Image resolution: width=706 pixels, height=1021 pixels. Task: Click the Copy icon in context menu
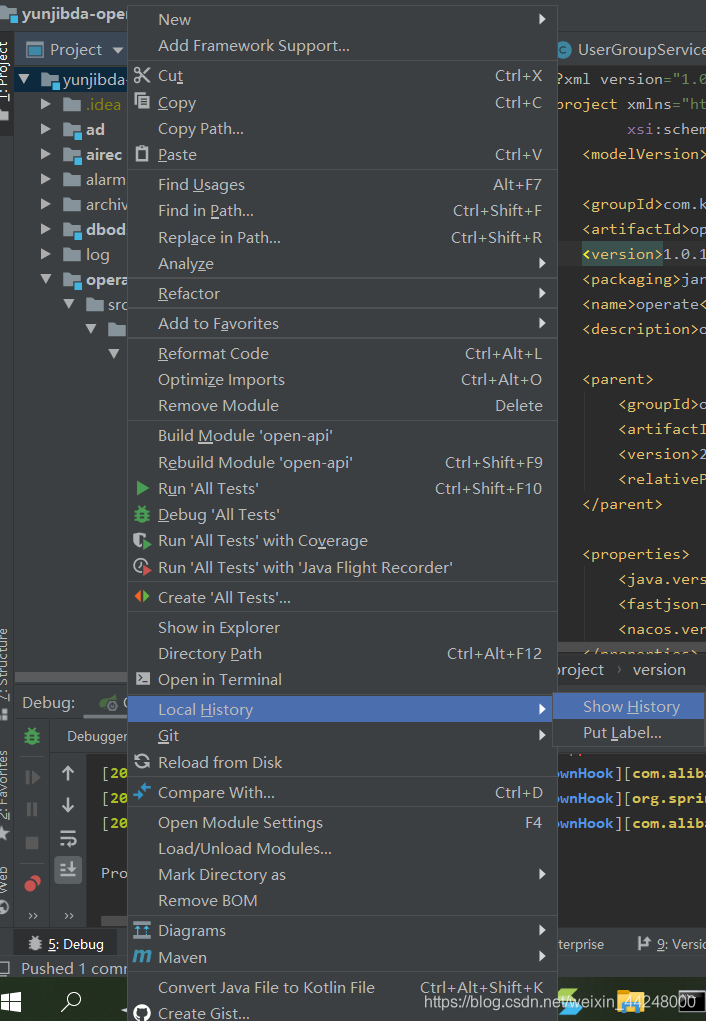pos(142,101)
